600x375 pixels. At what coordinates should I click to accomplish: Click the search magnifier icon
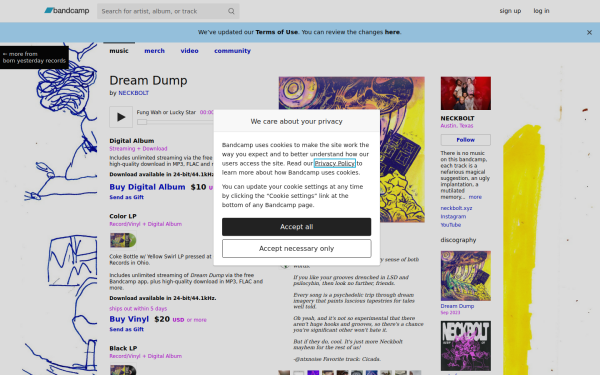[x=231, y=11]
